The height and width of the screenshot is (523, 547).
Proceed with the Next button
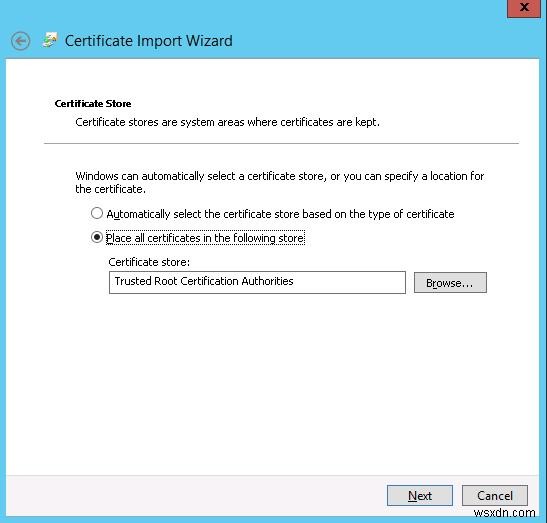tap(420, 495)
